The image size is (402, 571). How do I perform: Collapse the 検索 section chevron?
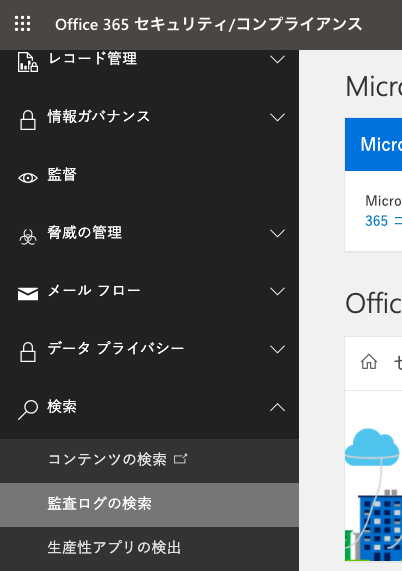(x=277, y=407)
